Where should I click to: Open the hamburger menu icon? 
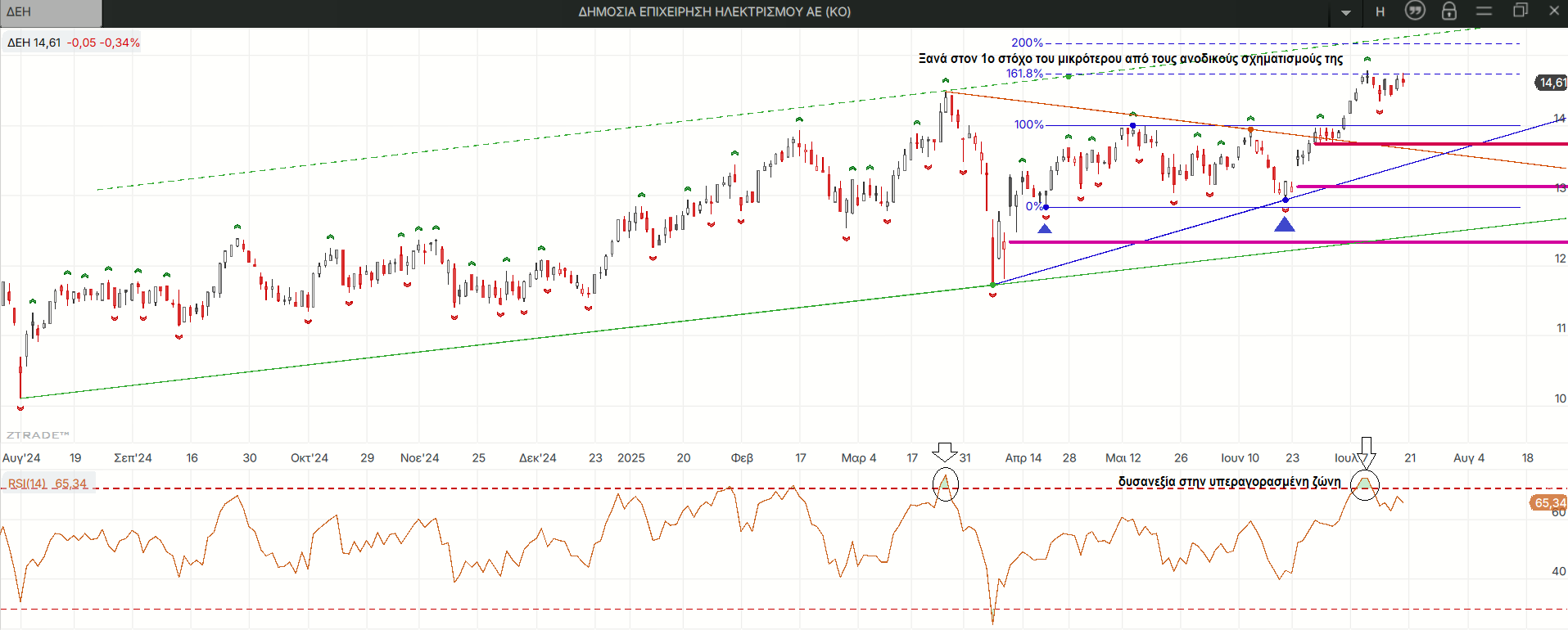[x=1484, y=11]
